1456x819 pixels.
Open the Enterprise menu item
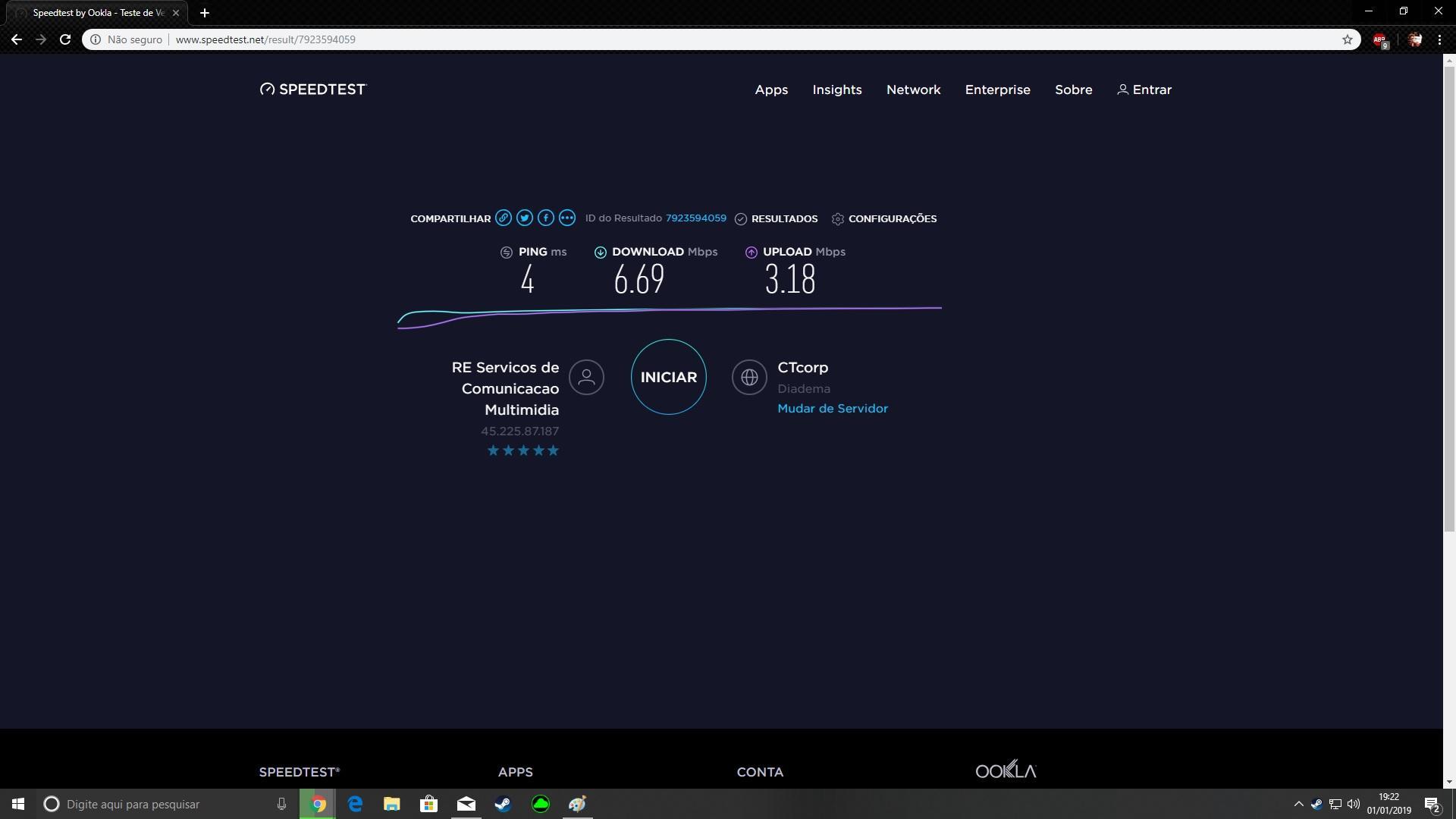pyautogui.click(x=997, y=89)
